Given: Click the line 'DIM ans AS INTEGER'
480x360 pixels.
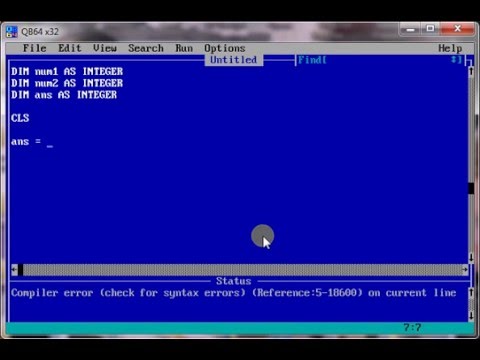Looking at the screenshot, I should point(64,95).
